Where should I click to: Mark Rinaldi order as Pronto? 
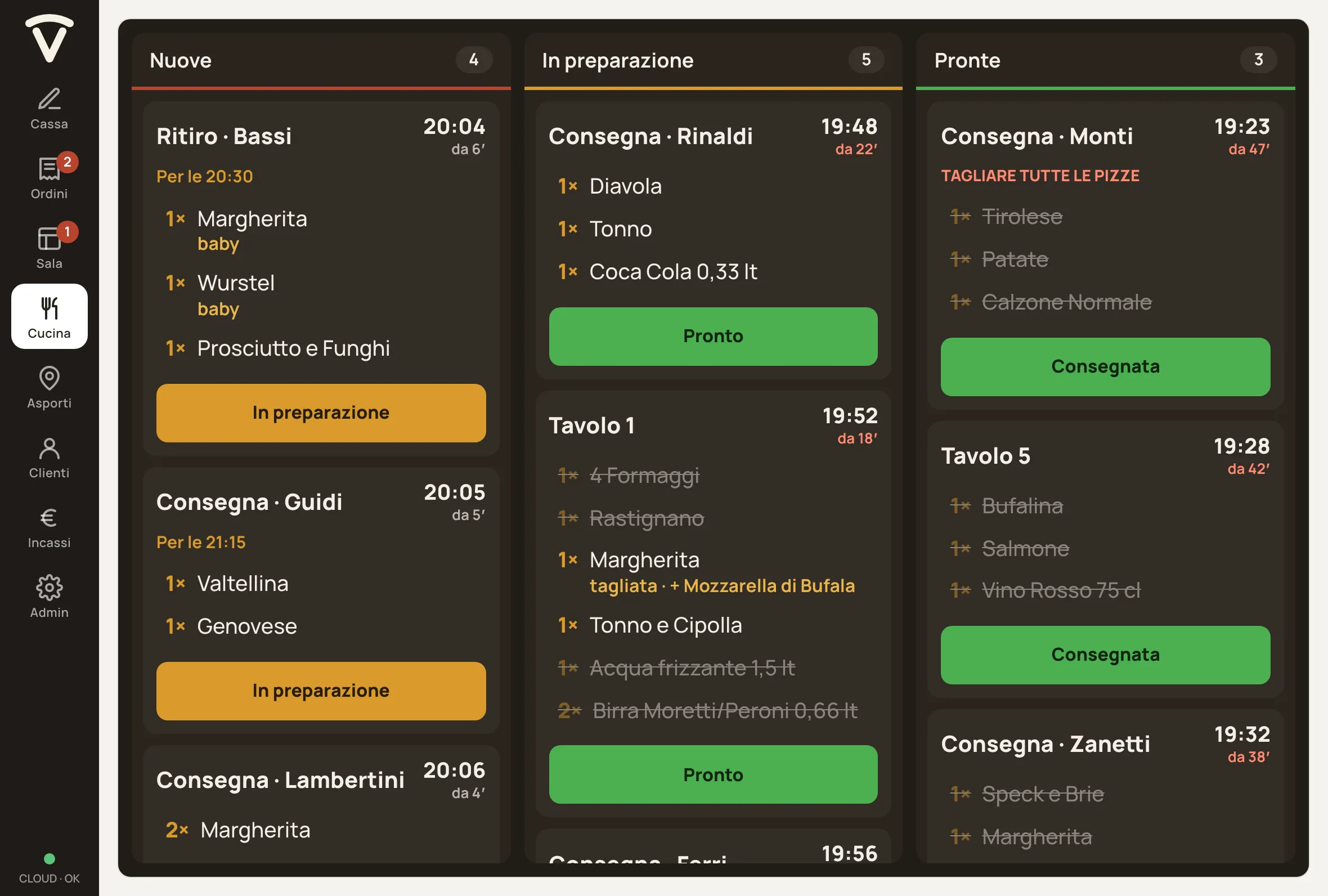pos(713,336)
